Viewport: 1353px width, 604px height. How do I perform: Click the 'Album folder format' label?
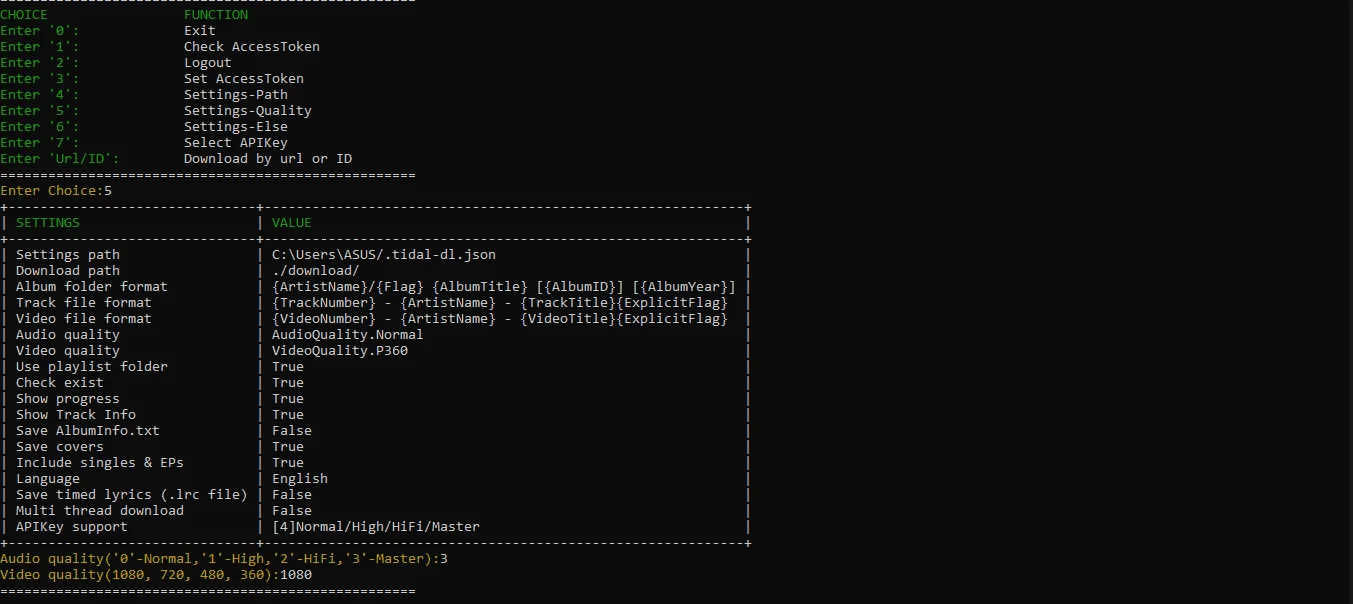click(92, 287)
